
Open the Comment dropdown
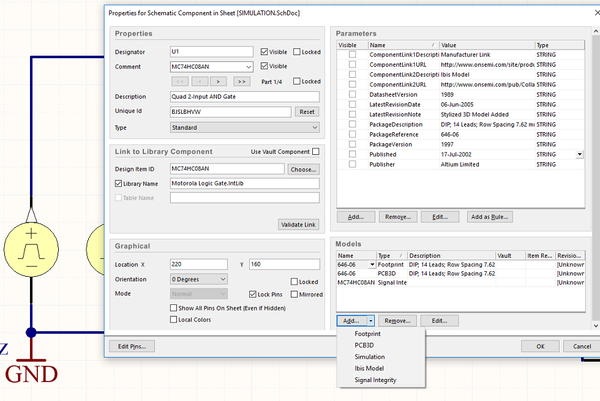click(249, 67)
